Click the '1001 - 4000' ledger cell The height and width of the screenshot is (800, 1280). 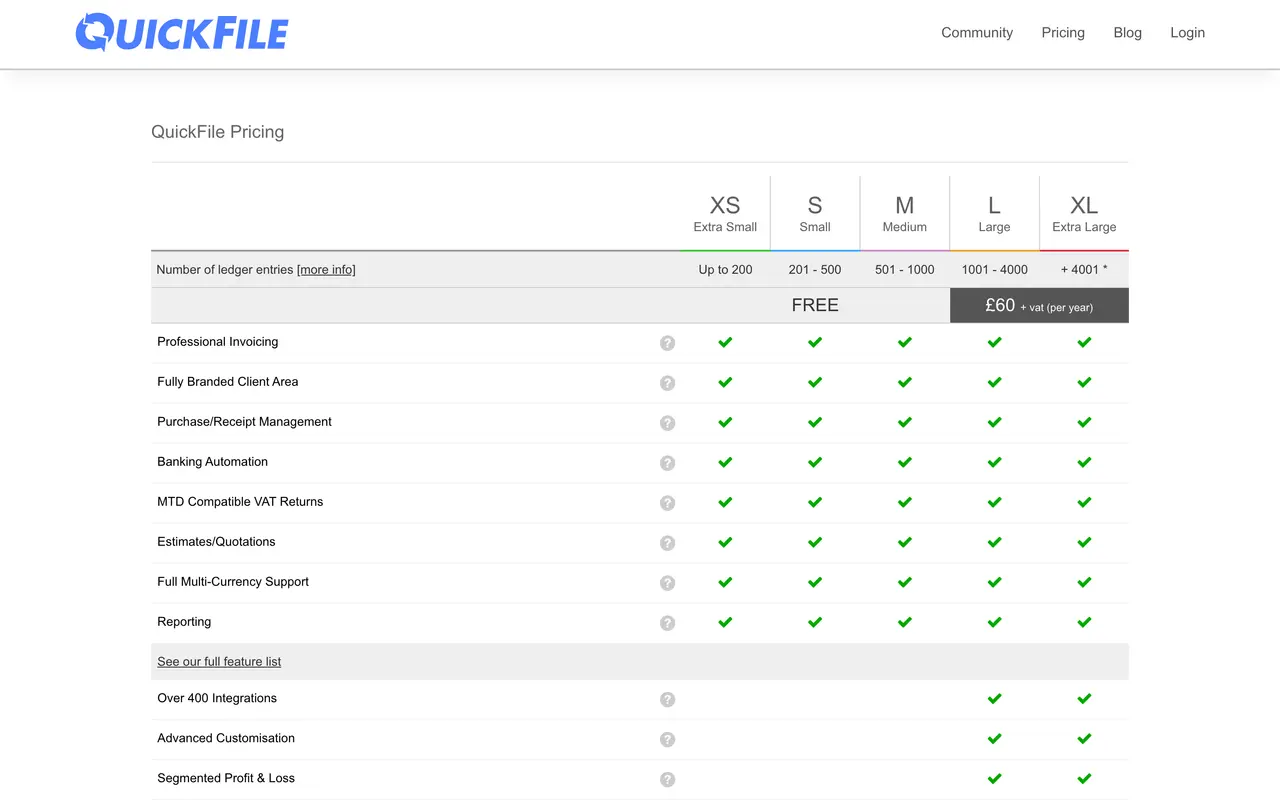tap(994, 269)
